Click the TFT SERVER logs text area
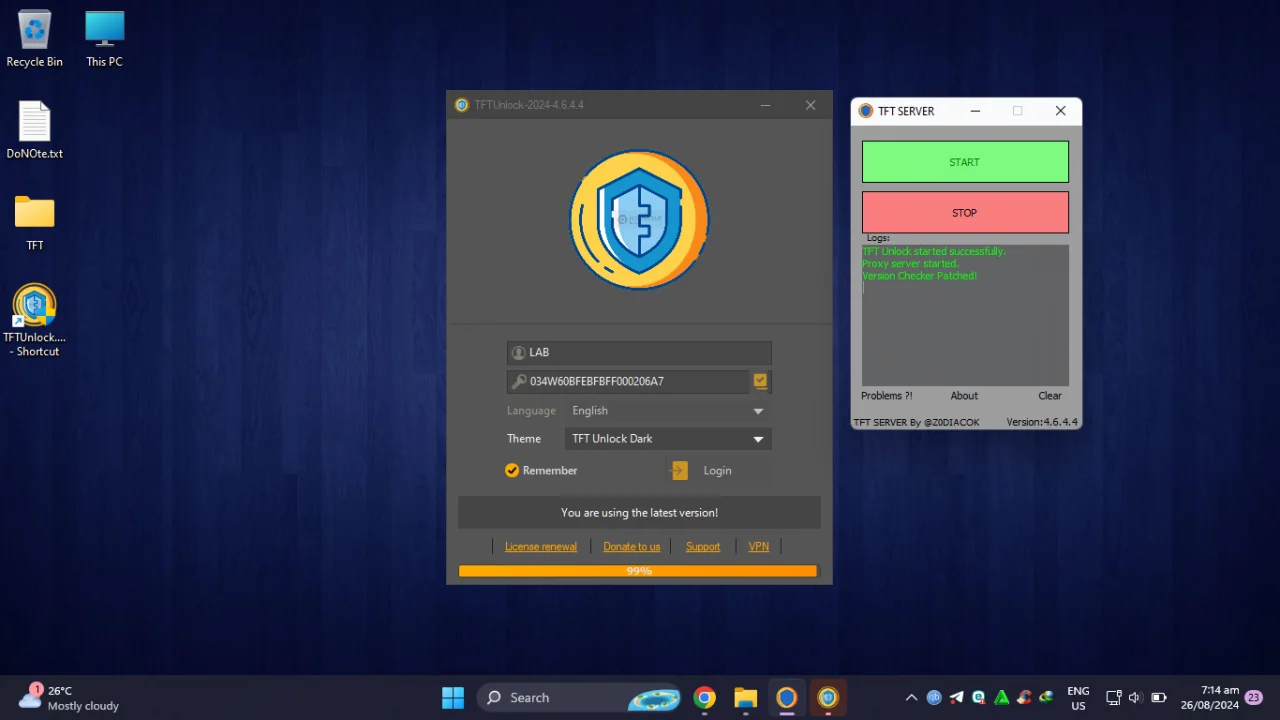 965,315
